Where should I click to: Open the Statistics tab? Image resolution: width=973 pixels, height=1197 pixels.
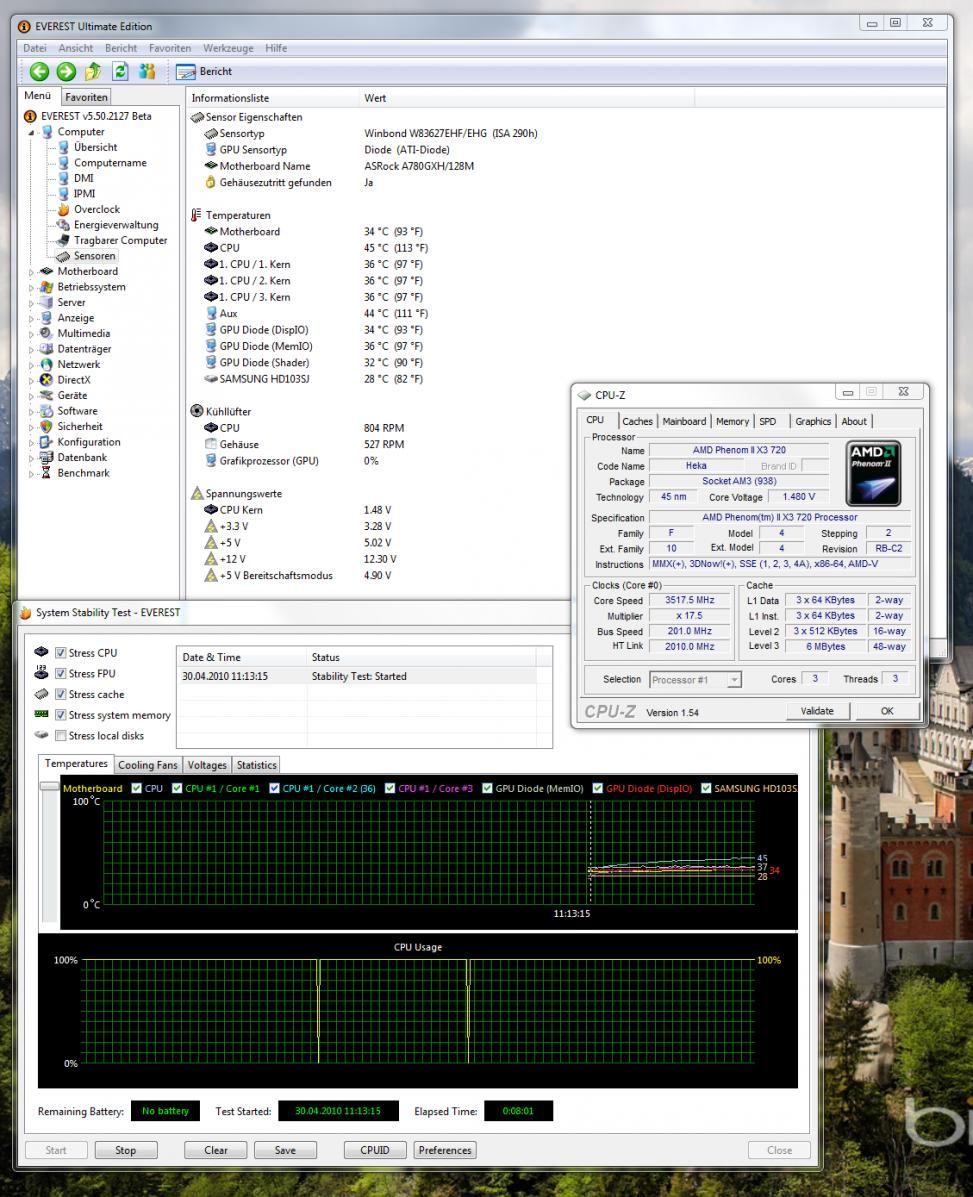pyautogui.click(x=256, y=765)
